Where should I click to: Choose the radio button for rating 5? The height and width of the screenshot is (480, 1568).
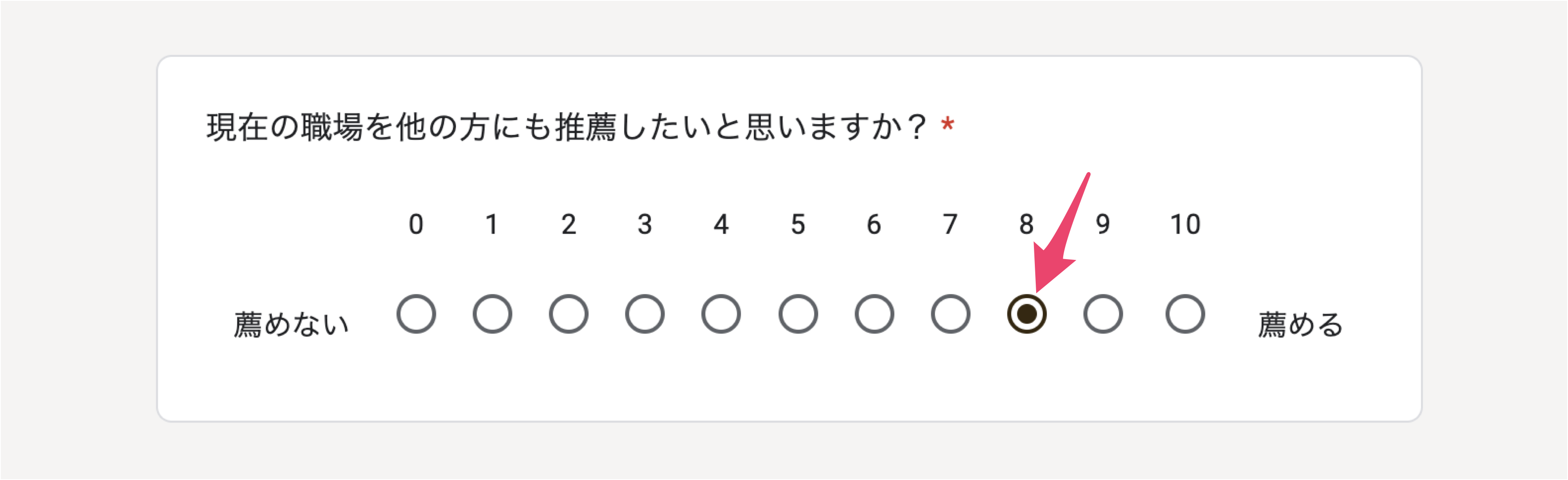[x=797, y=314]
